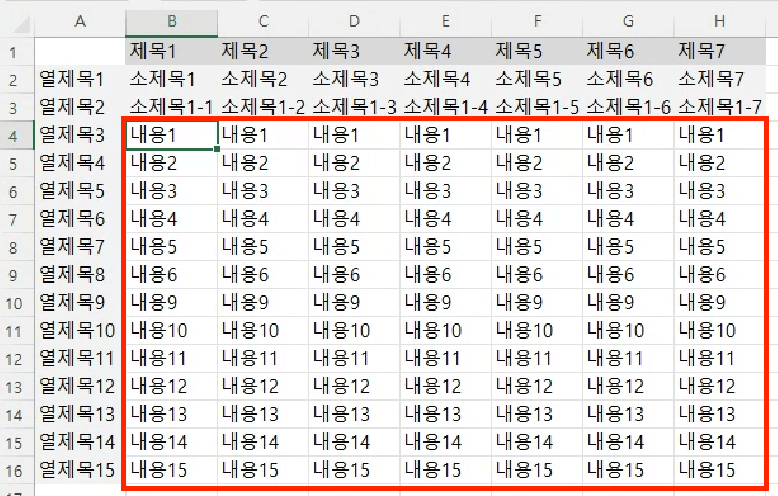
Task: Select cell 열제목8 in column A
Action: [x=80, y=274]
